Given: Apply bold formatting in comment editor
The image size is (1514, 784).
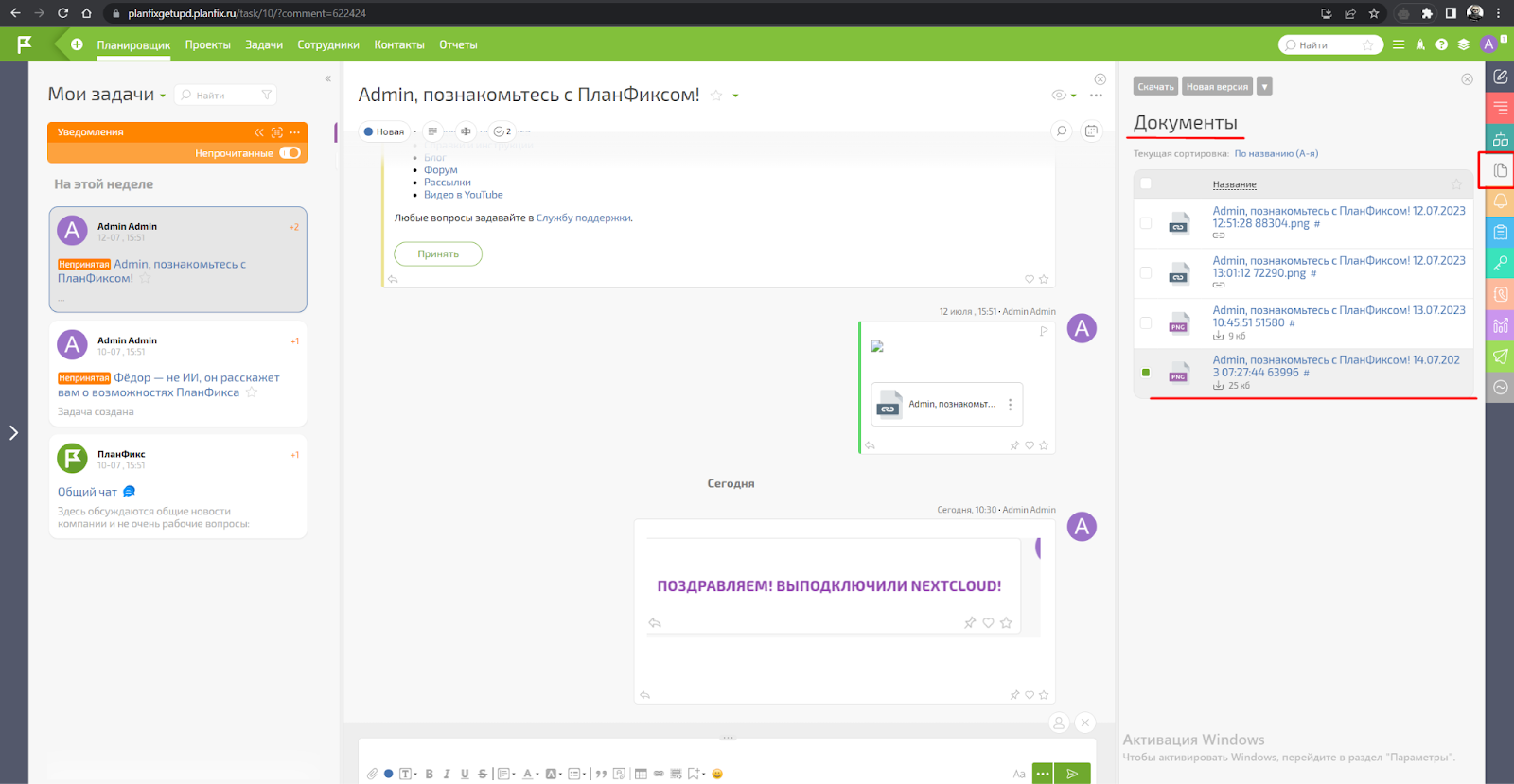Looking at the screenshot, I should [x=429, y=774].
